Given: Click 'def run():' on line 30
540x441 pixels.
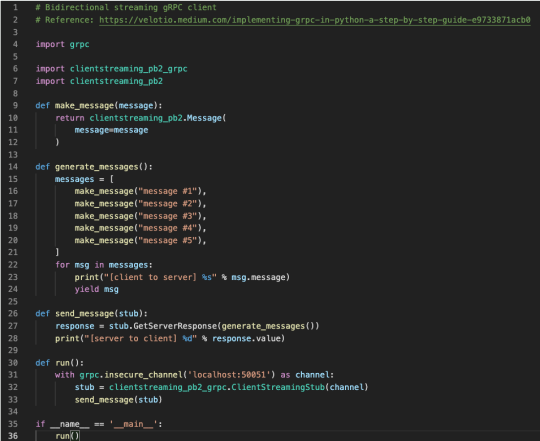Looking at the screenshot, I should 60,363.
